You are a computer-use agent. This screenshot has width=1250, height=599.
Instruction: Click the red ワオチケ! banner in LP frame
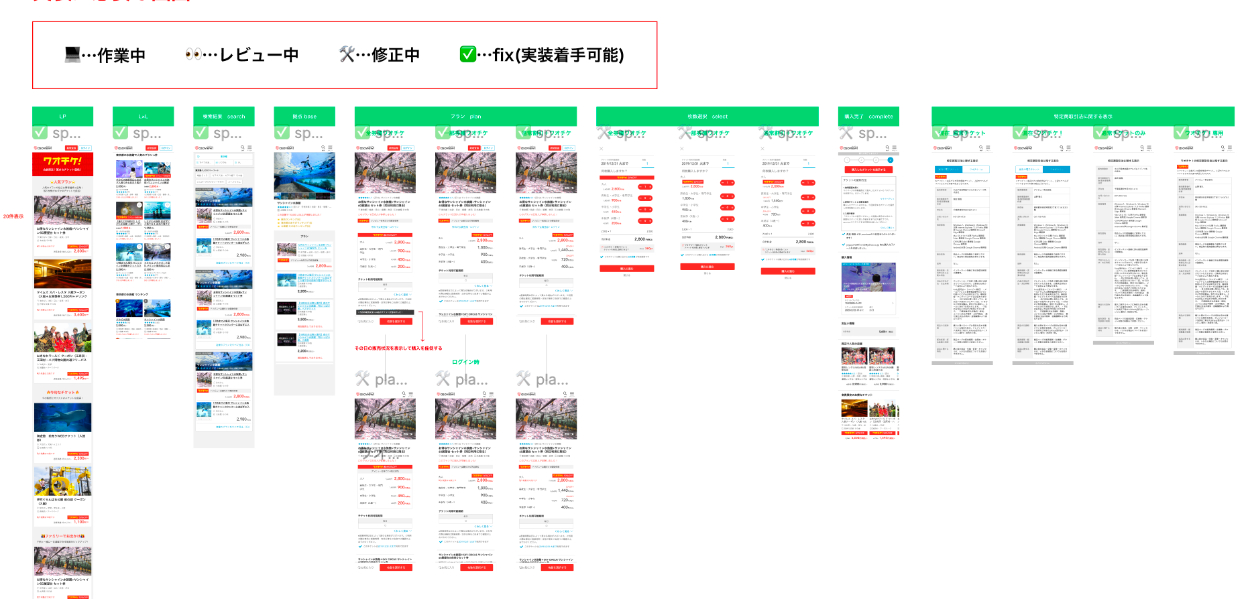pyautogui.click(x=62, y=163)
